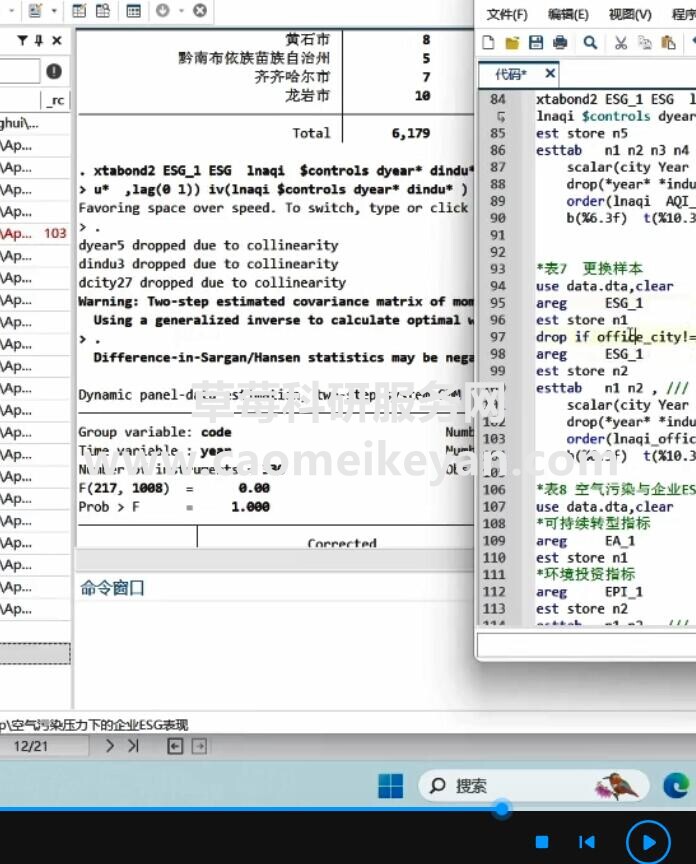Copy selection in the do-file editor toolbar
Screen dimensions: 696x864
pyautogui.click(x=644, y=42)
